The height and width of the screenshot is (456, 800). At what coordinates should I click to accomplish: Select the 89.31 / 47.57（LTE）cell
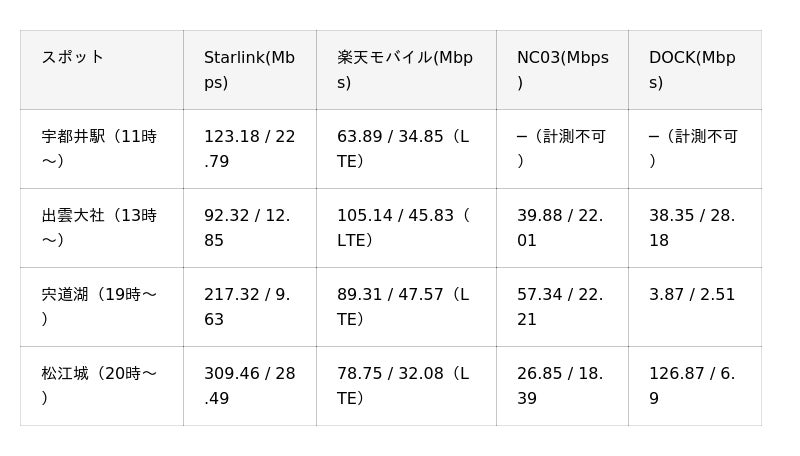click(x=406, y=307)
